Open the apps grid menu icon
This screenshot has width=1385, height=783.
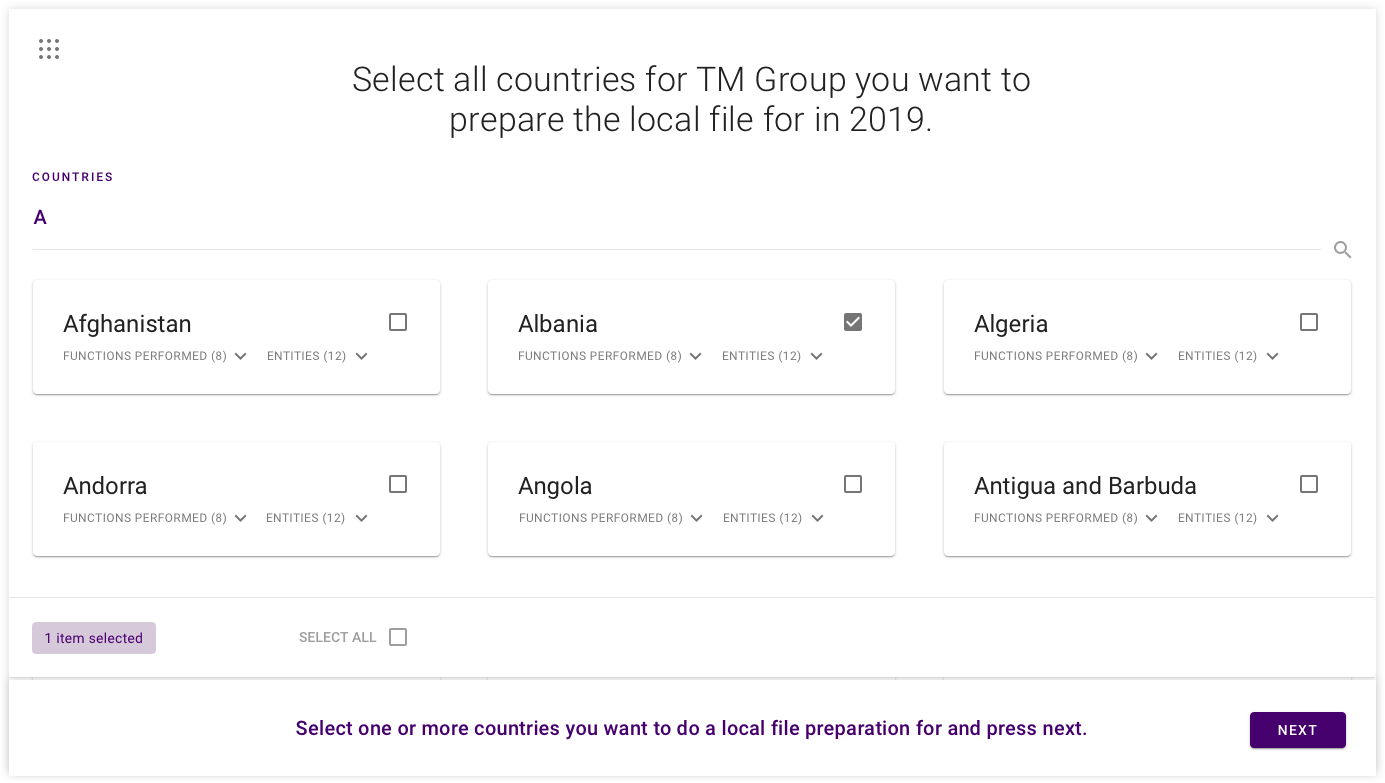[49, 49]
